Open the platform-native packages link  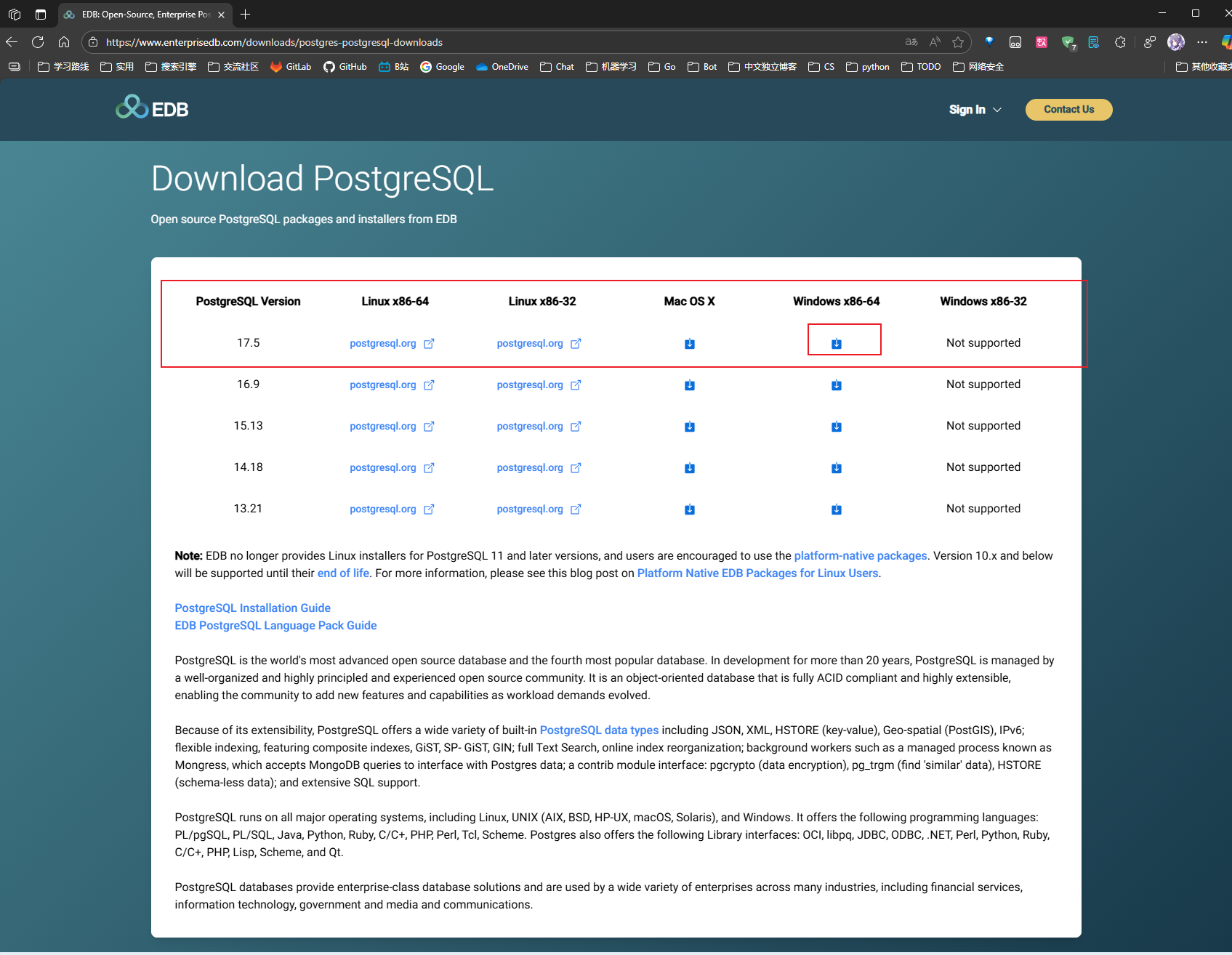click(x=861, y=556)
